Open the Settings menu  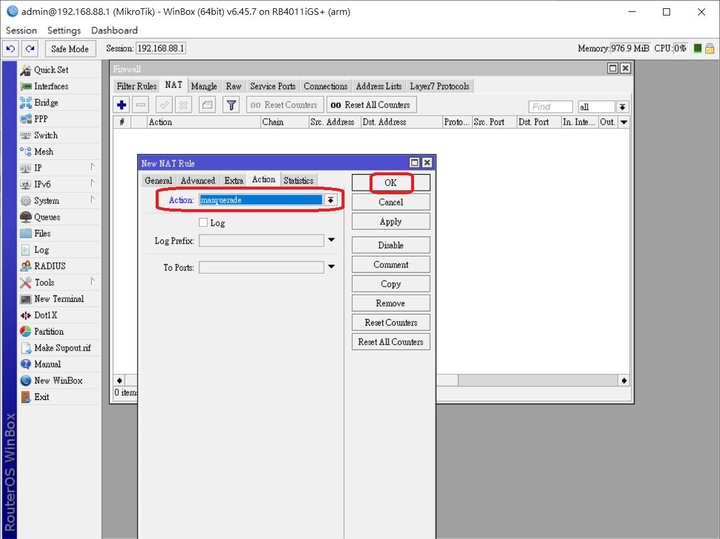pos(64,30)
